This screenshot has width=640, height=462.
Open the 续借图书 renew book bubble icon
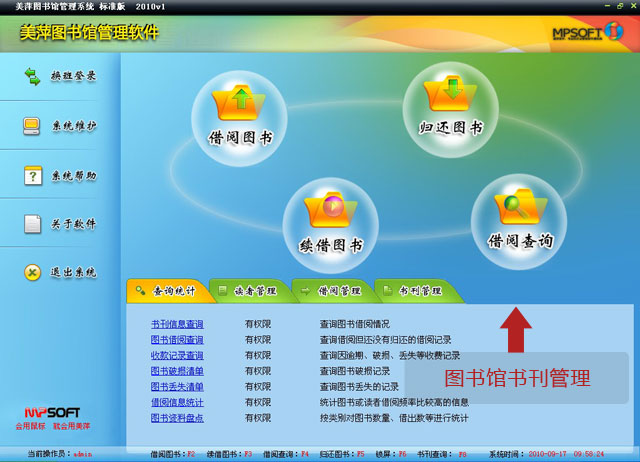pos(331,225)
